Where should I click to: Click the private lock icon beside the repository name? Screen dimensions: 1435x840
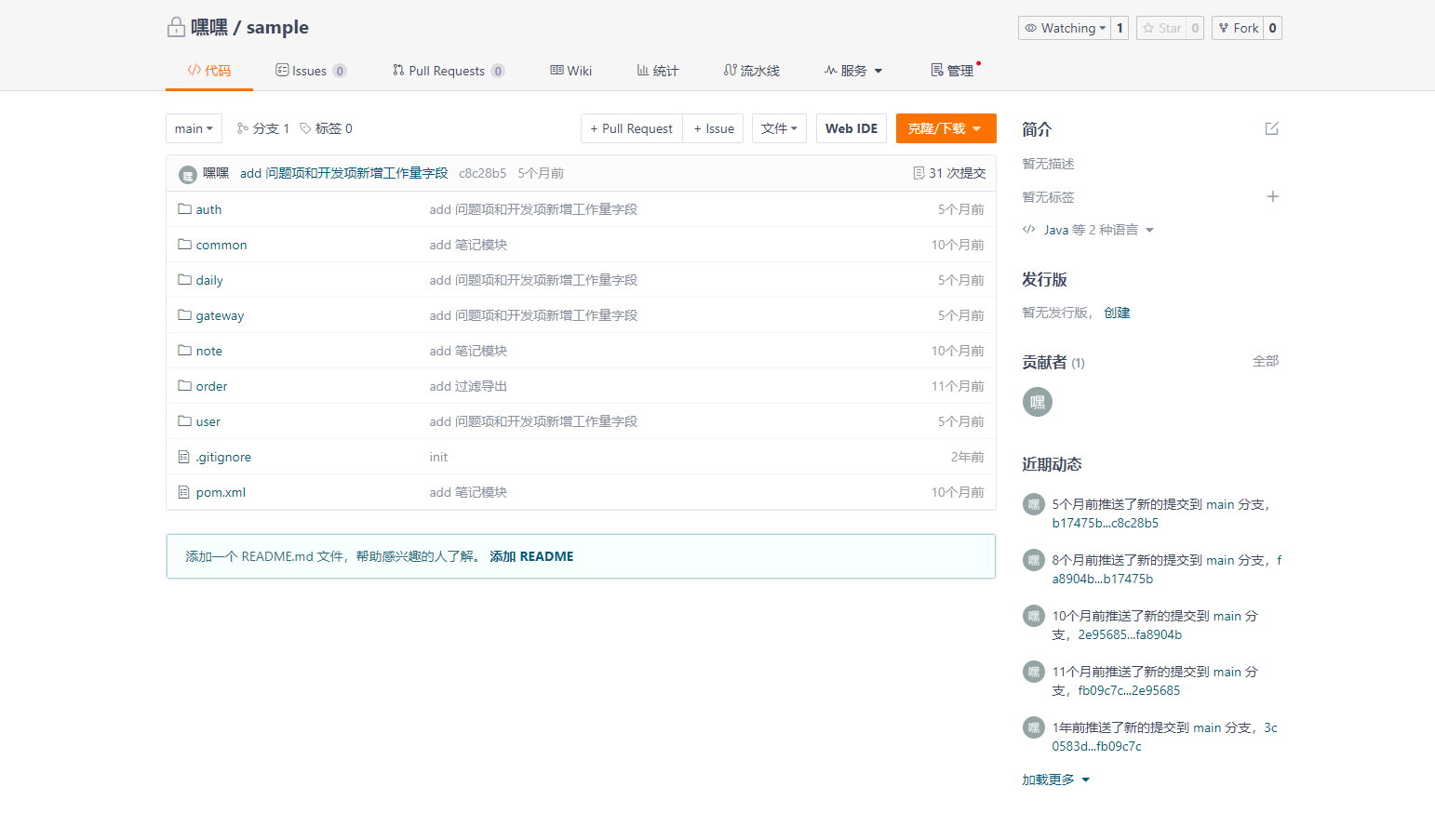176,28
